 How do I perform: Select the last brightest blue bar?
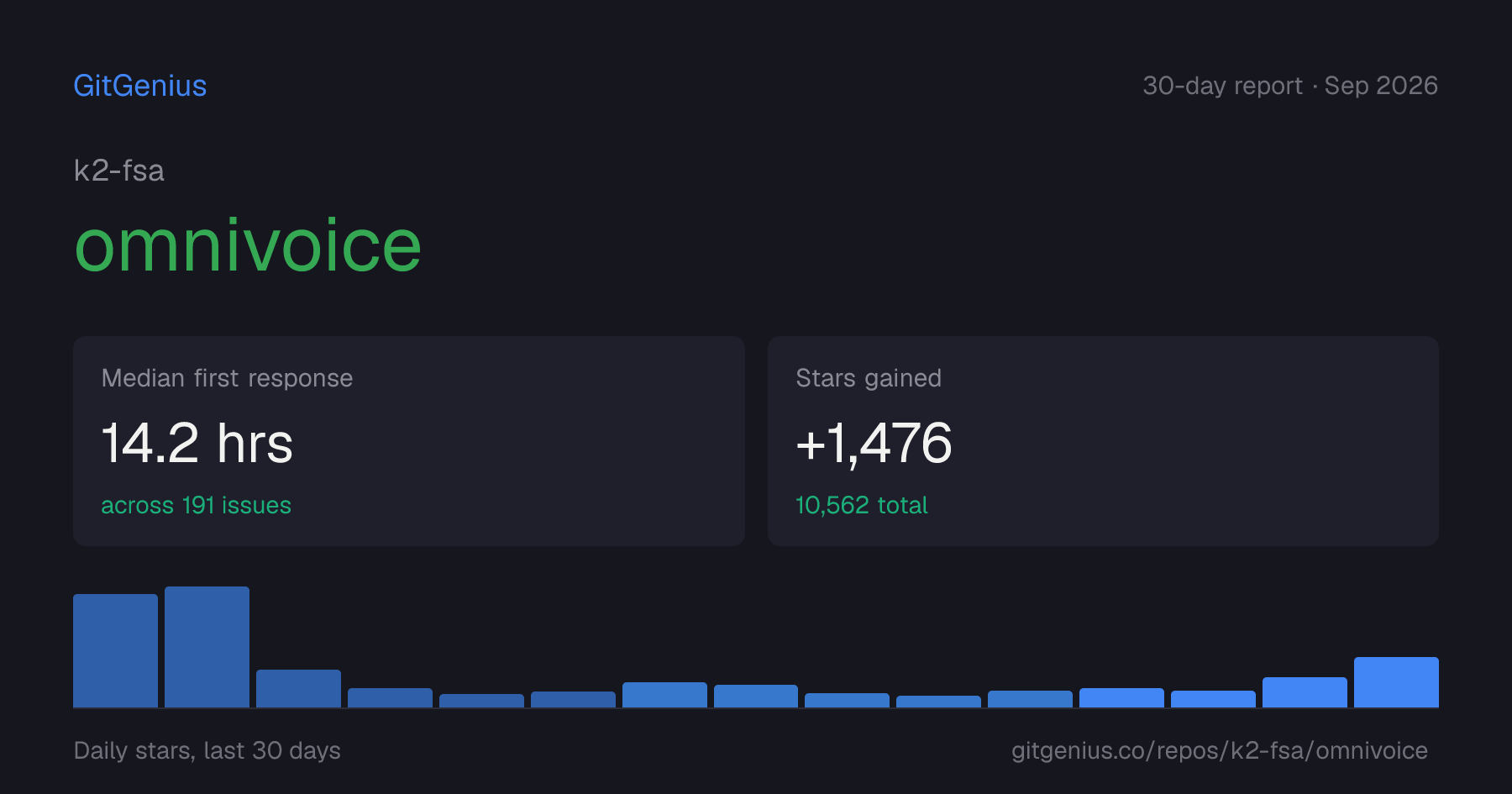[x=1396, y=682]
